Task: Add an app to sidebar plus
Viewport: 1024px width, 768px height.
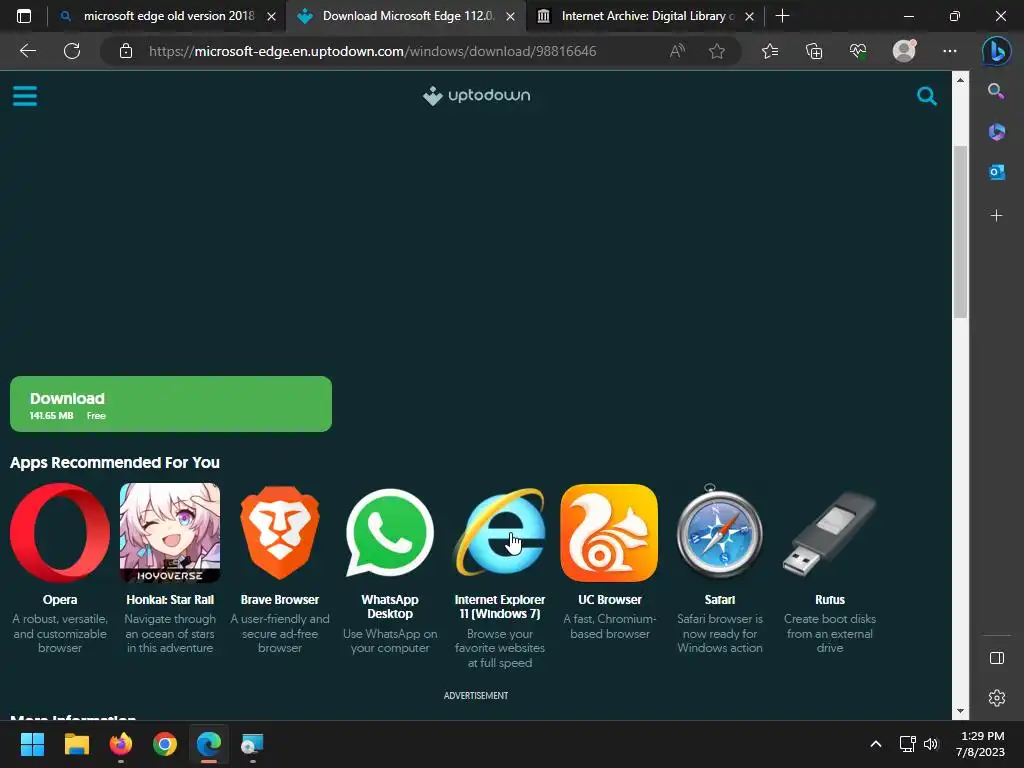Action: point(996,216)
